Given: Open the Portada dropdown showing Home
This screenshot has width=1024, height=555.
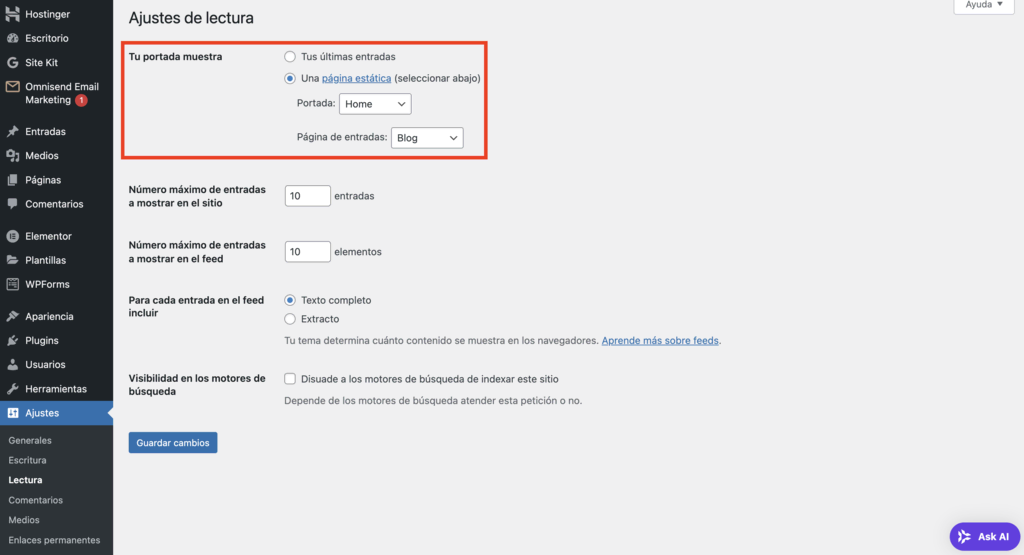Looking at the screenshot, I should [375, 104].
